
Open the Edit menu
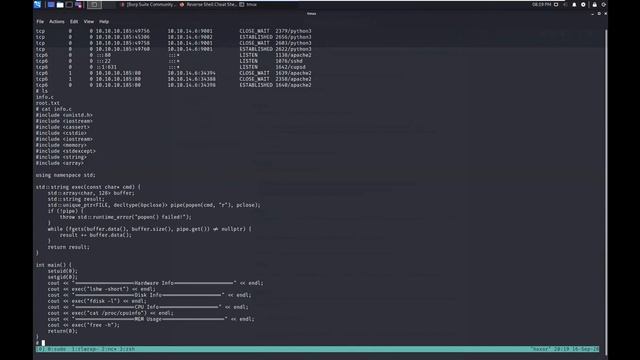pyautogui.click(x=74, y=22)
